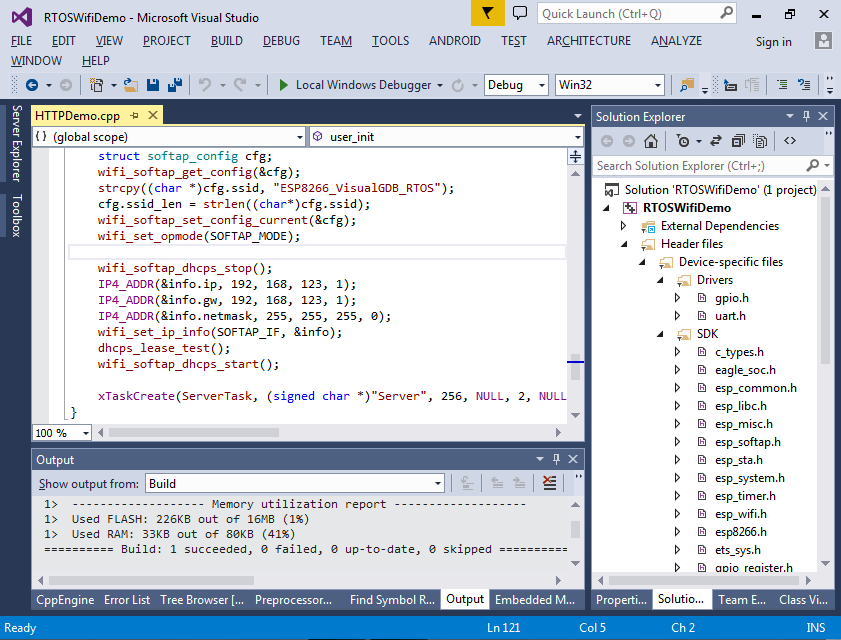Click the Local Windows Debugger button label
The height and width of the screenshot is (640, 841).
[x=363, y=85]
